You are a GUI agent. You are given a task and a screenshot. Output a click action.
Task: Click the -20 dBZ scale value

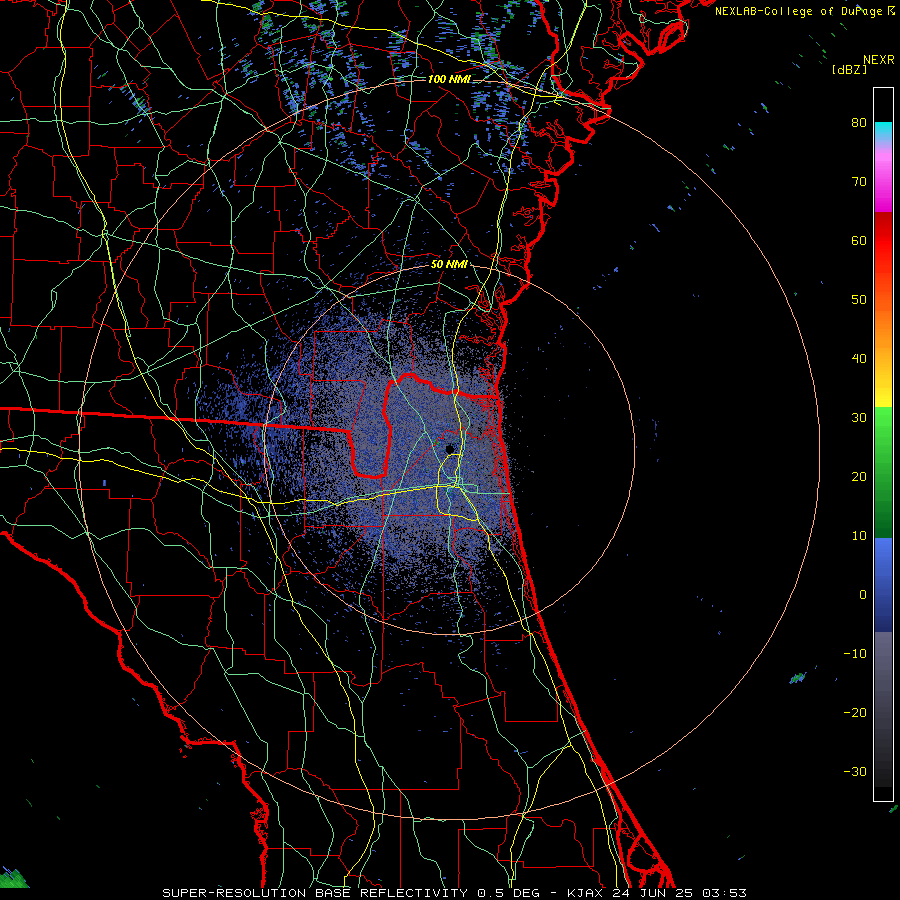[855, 712]
